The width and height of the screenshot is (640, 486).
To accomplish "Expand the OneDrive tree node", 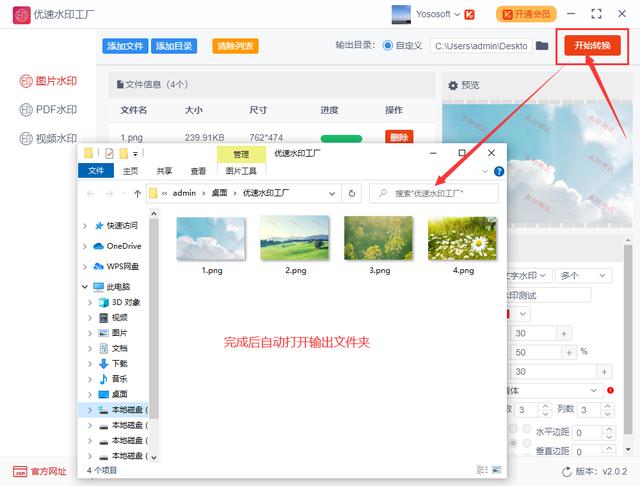I will [85, 246].
